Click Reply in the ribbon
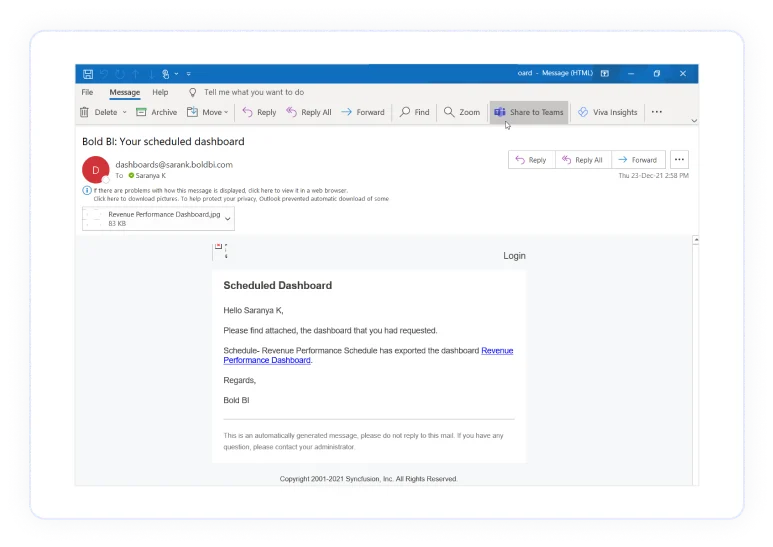This screenshot has width=773, height=547. [x=259, y=112]
